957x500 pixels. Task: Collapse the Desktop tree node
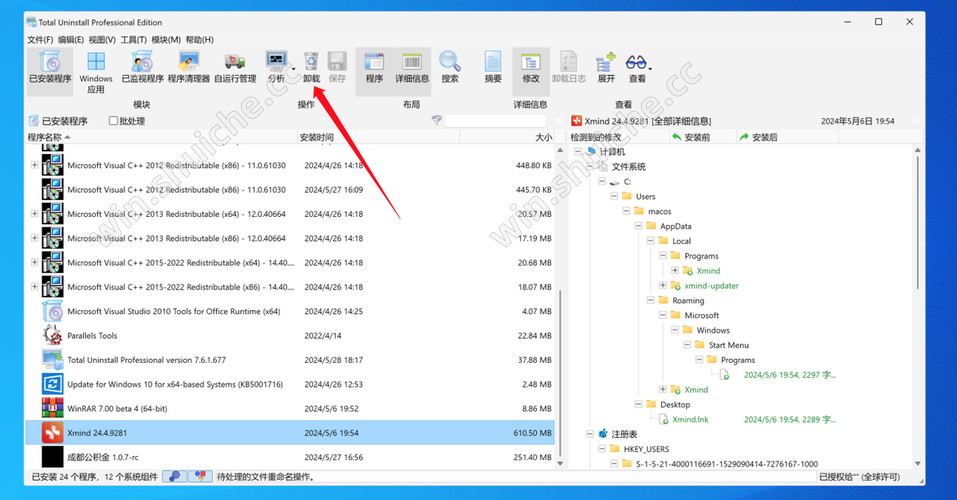tap(638, 404)
